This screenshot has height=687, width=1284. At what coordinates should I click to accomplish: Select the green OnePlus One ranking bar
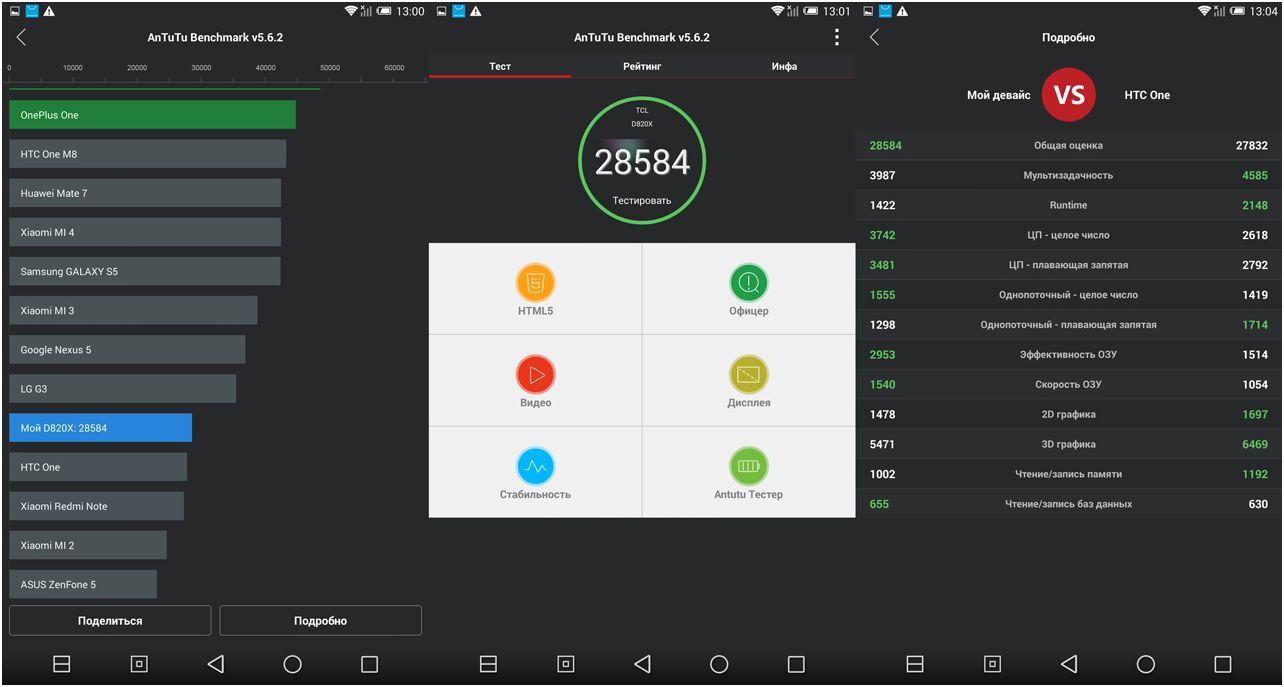[x=152, y=115]
